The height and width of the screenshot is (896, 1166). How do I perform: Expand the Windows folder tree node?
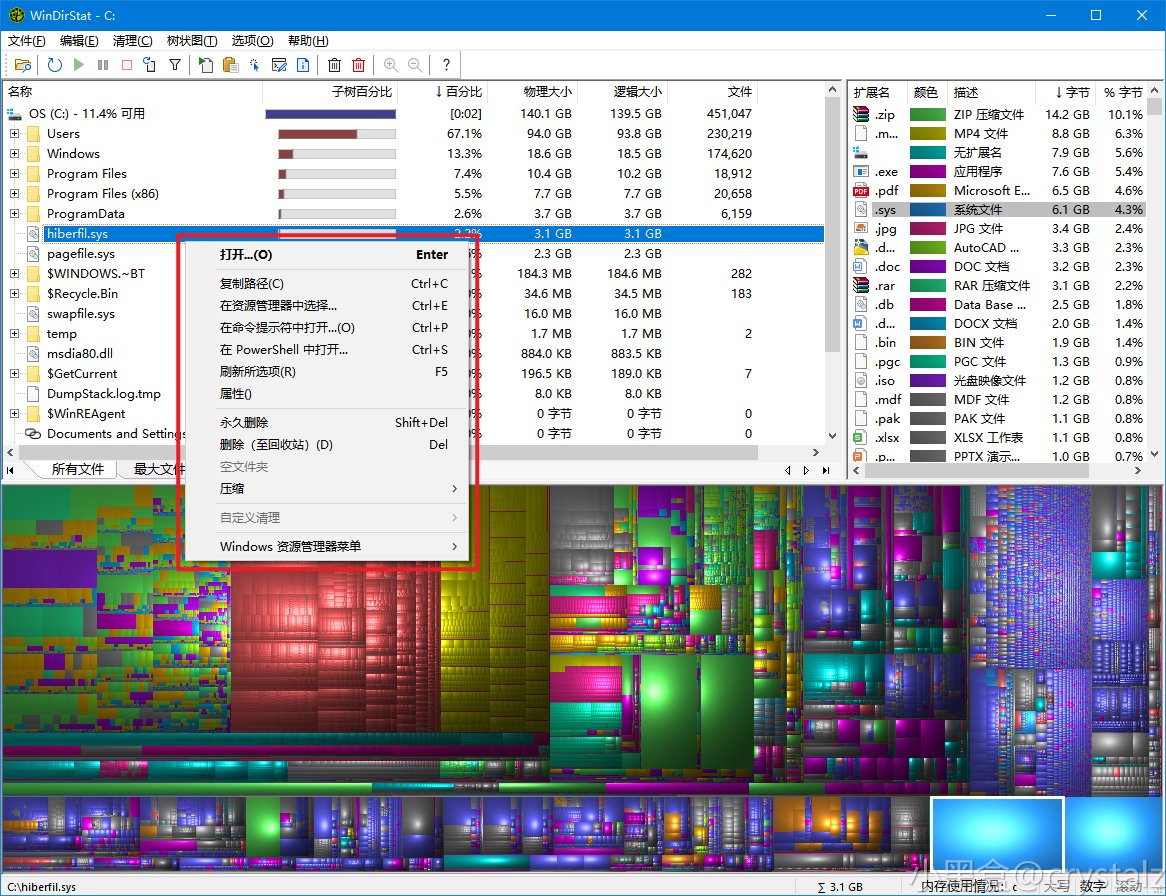tap(14, 154)
